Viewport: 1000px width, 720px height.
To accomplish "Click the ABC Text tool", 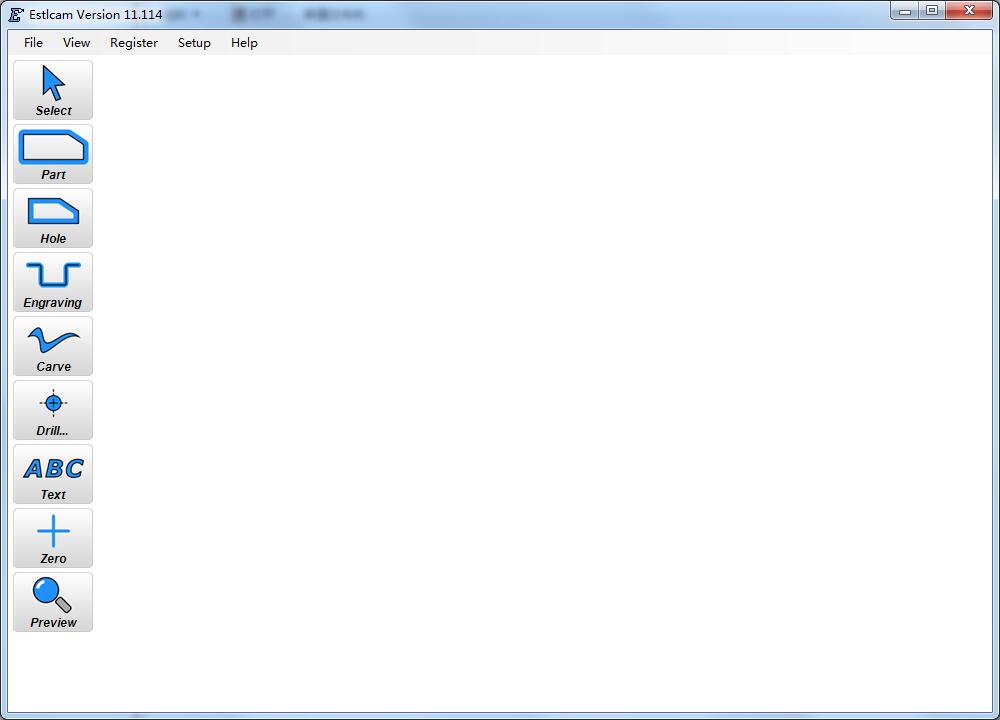I will click(53, 474).
